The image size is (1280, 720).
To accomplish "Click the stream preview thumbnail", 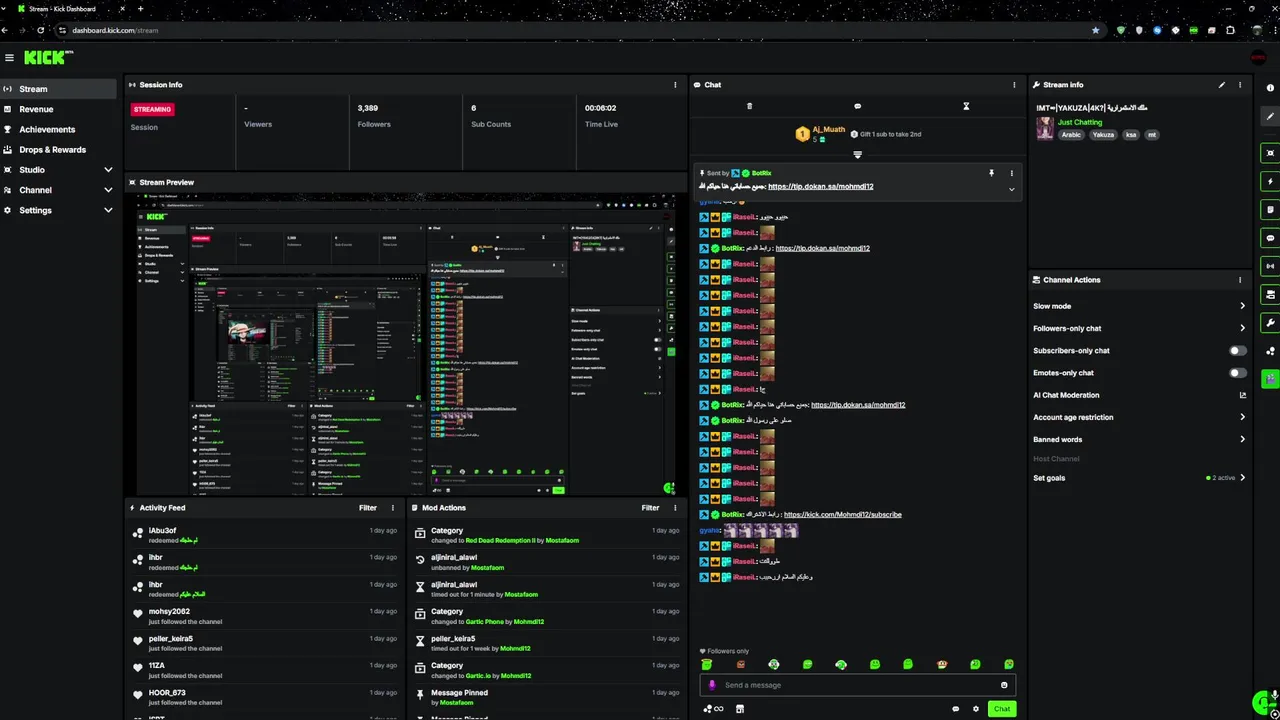I will (x=406, y=344).
